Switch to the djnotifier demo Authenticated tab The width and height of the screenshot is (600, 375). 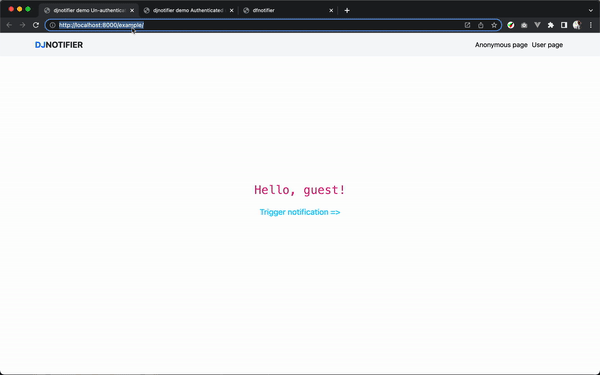point(188,10)
